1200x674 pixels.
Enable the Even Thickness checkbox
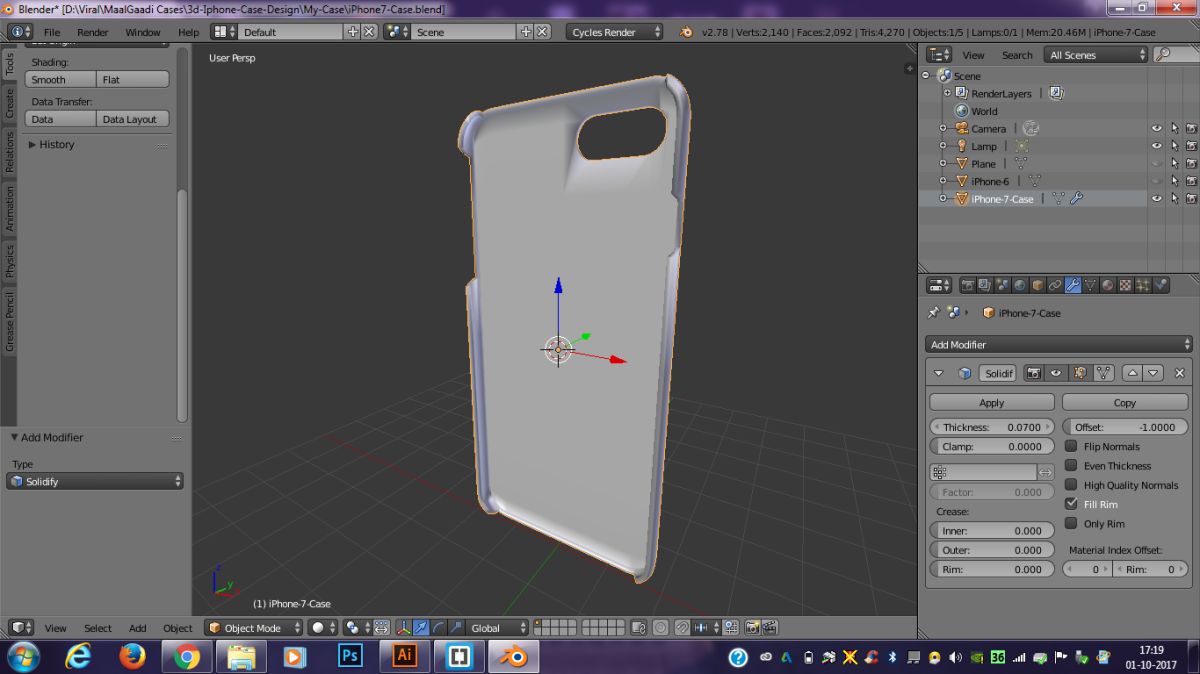coord(1071,466)
